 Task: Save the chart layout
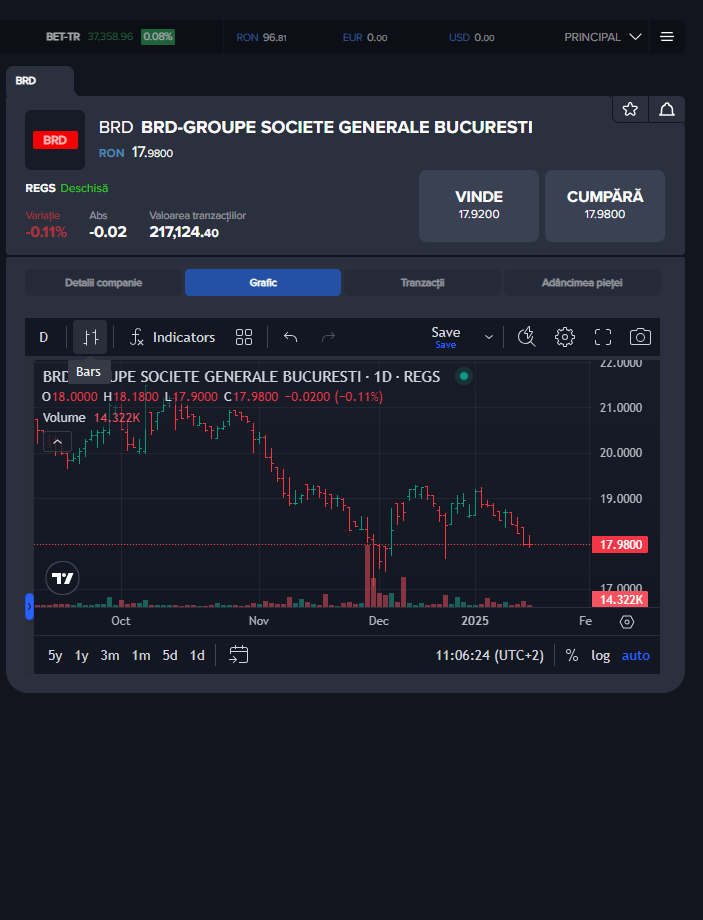pos(445,337)
